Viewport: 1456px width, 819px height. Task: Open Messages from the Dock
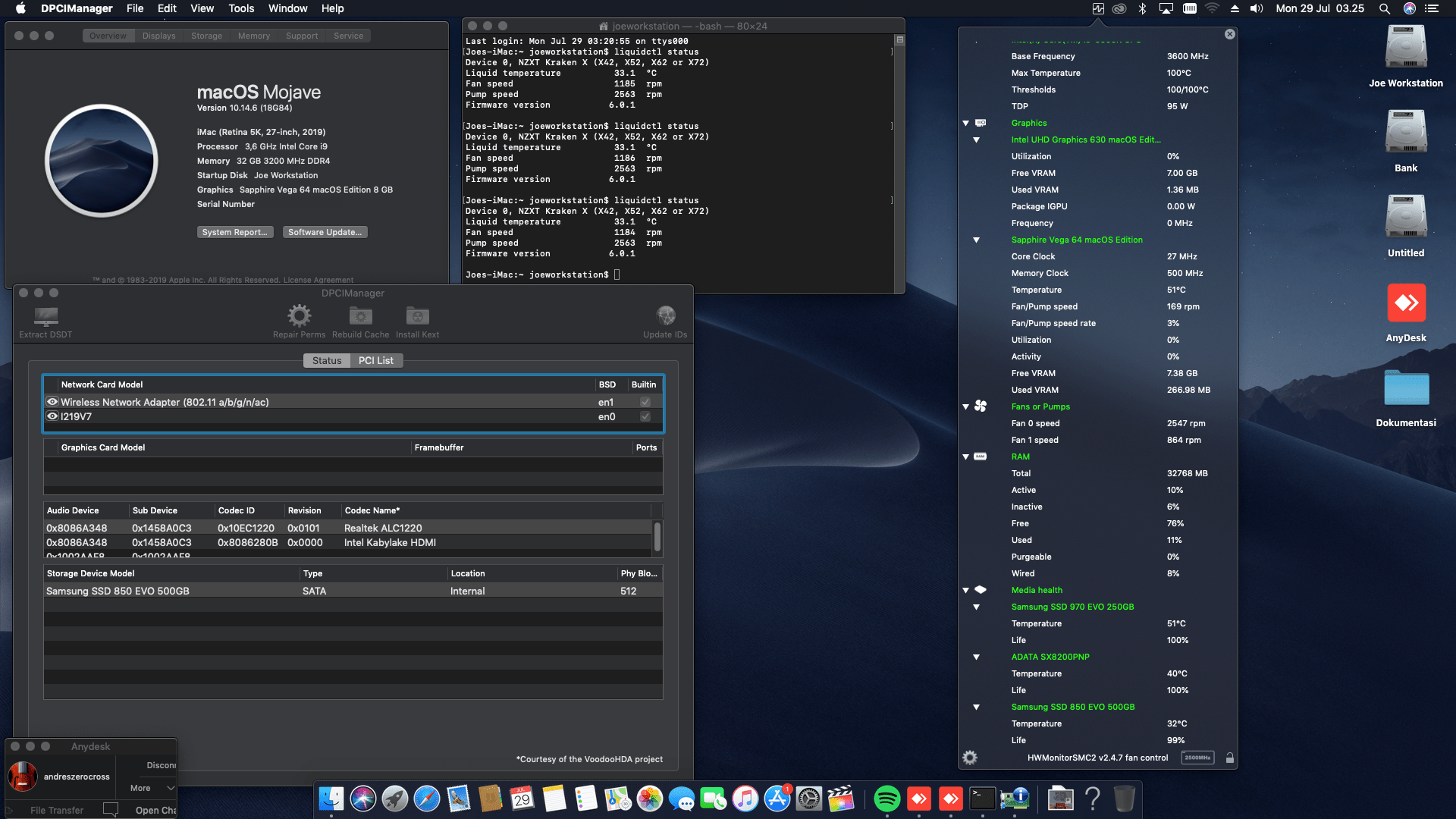[x=682, y=799]
